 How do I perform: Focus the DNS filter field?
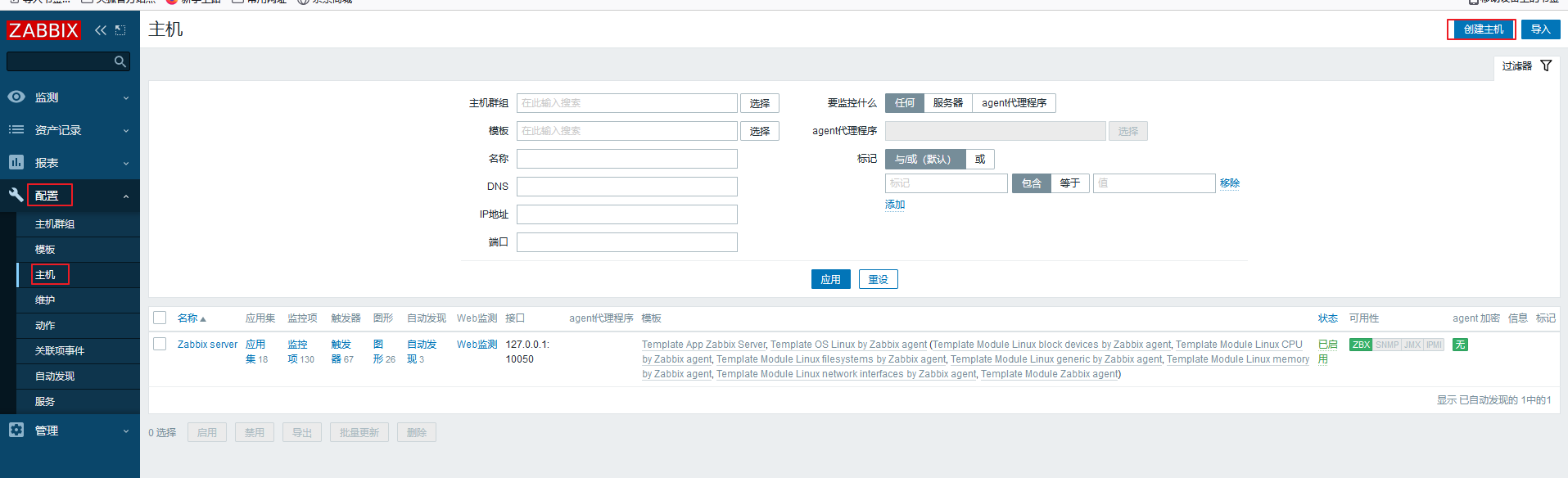click(627, 187)
